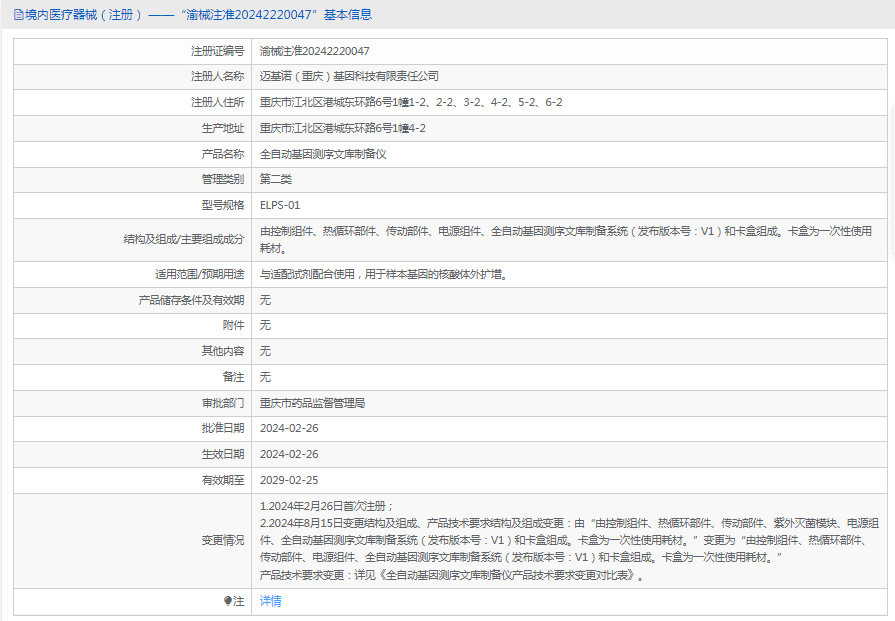Click the line 产品技术要求变更：详见 对比表
895x621 pixels.
coord(453,575)
